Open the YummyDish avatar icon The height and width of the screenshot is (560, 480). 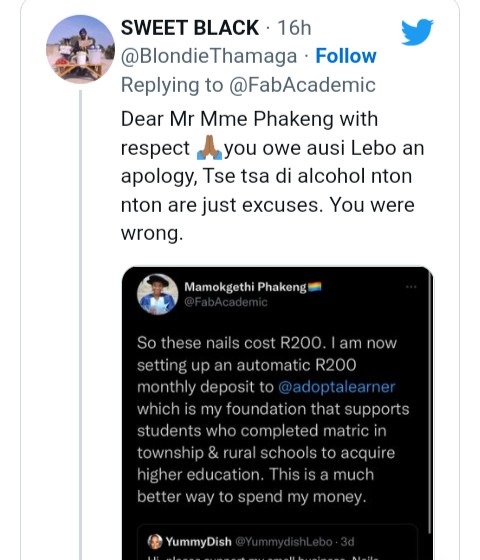pos(155,541)
